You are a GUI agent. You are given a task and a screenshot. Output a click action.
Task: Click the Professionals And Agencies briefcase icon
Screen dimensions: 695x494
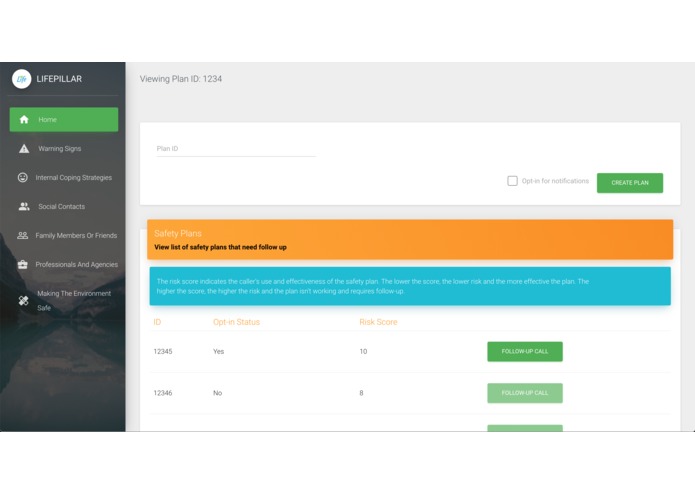[x=23, y=265]
